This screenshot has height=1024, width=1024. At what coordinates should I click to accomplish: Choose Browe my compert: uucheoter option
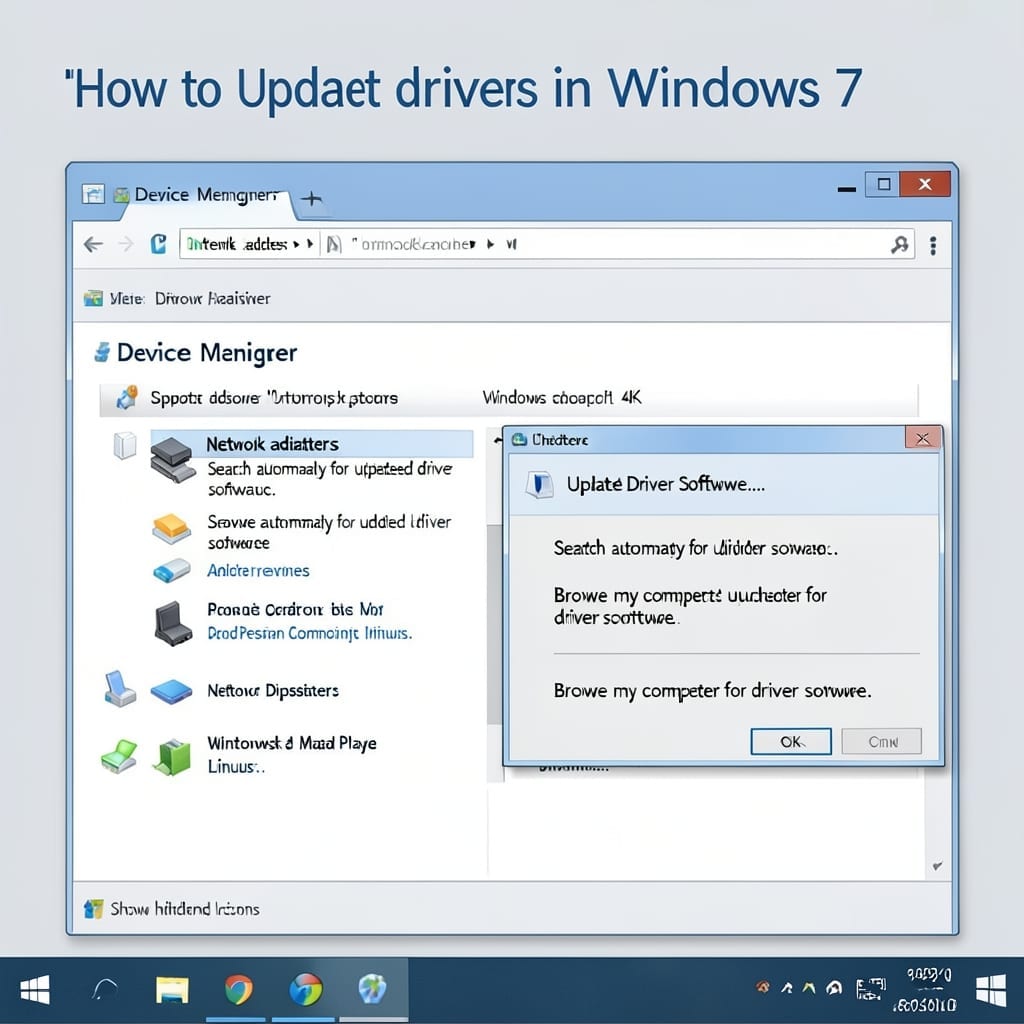pos(690,606)
